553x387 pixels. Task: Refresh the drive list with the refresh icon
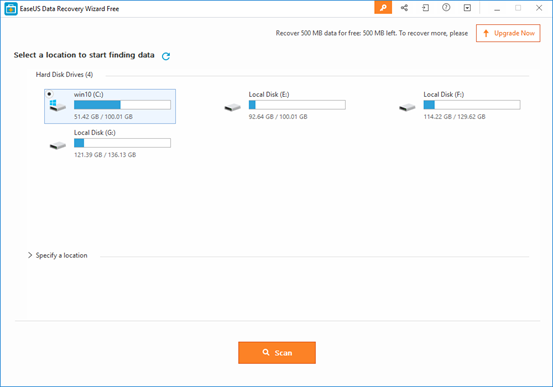pyautogui.click(x=166, y=56)
